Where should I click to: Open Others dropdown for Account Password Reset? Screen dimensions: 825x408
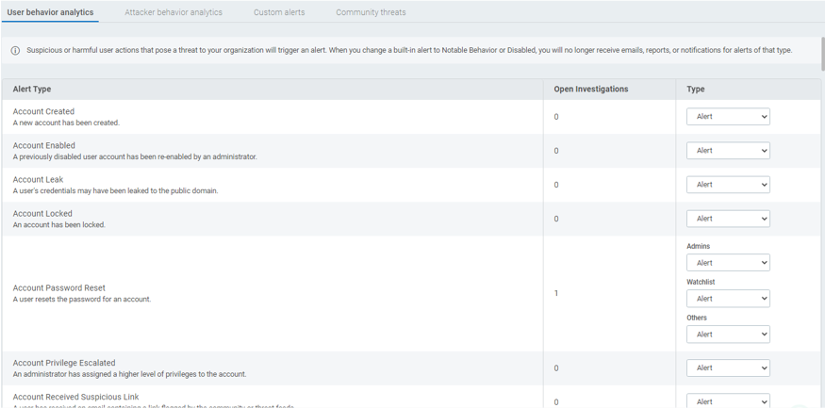click(x=728, y=334)
